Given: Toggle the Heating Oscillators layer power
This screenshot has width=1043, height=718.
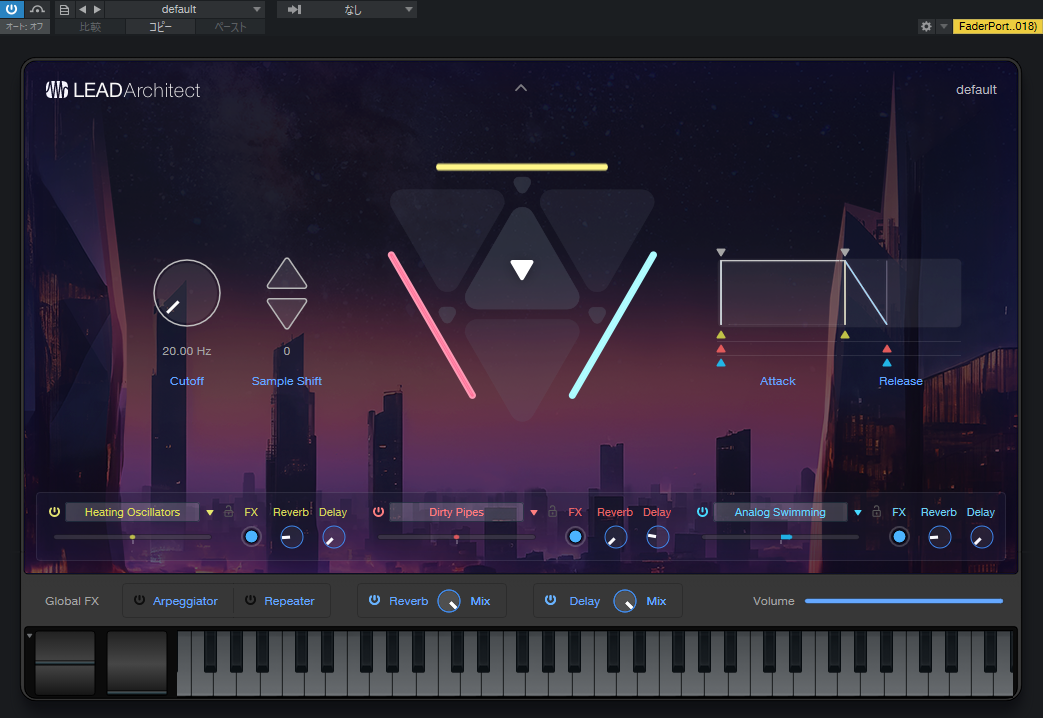Looking at the screenshot, I should click(x=54, y=512).
